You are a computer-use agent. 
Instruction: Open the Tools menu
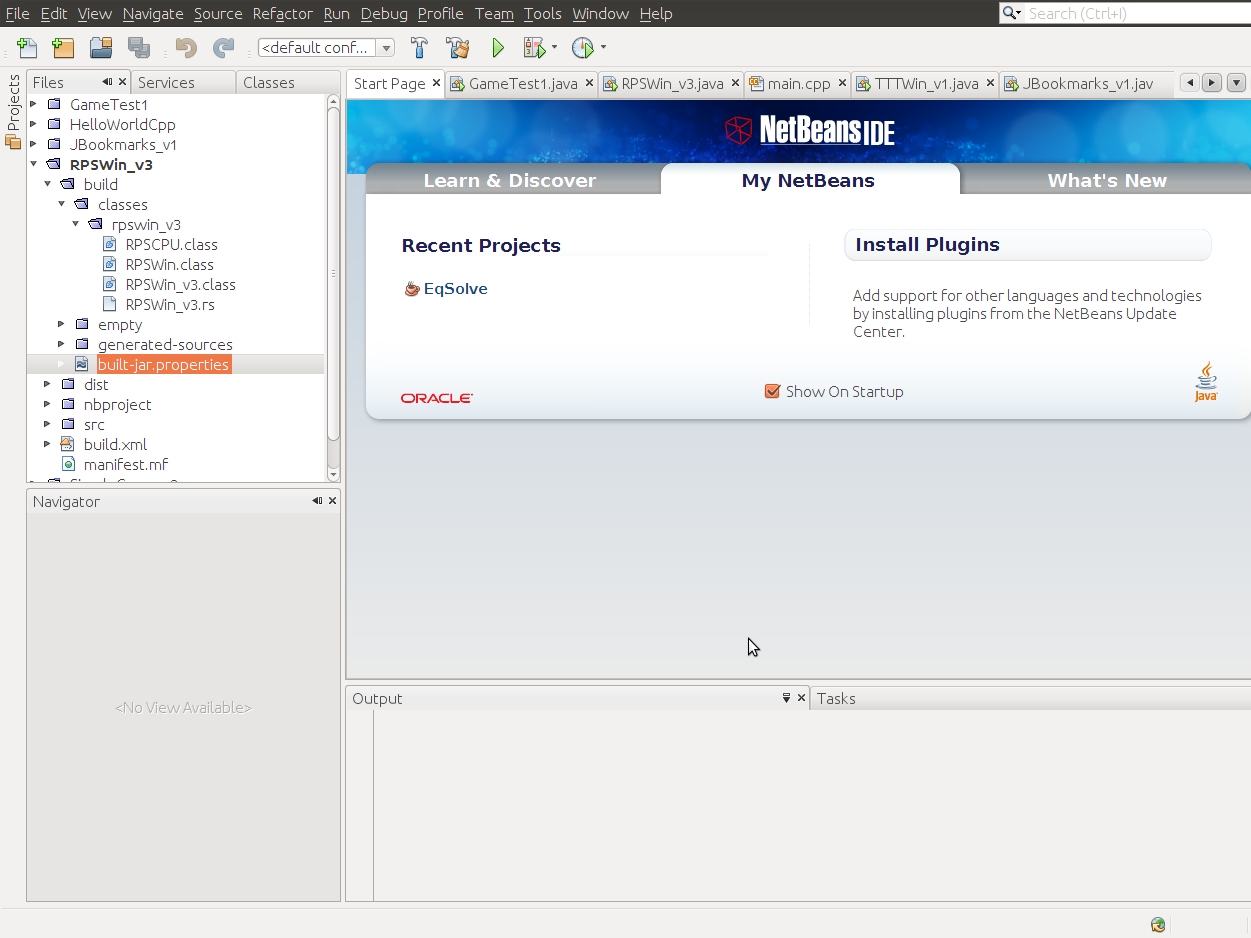pyautogui.click(x=543, y=13)
